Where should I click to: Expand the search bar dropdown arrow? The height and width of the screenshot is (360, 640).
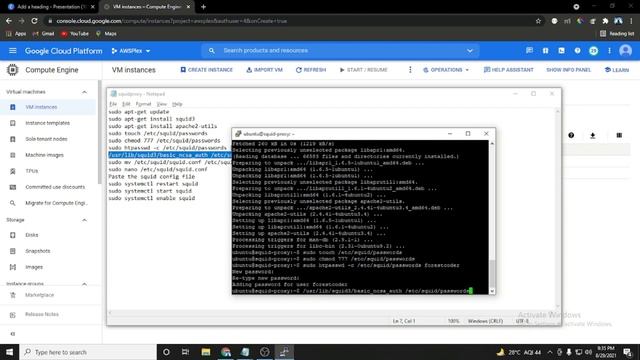click(x=470, y=51)
